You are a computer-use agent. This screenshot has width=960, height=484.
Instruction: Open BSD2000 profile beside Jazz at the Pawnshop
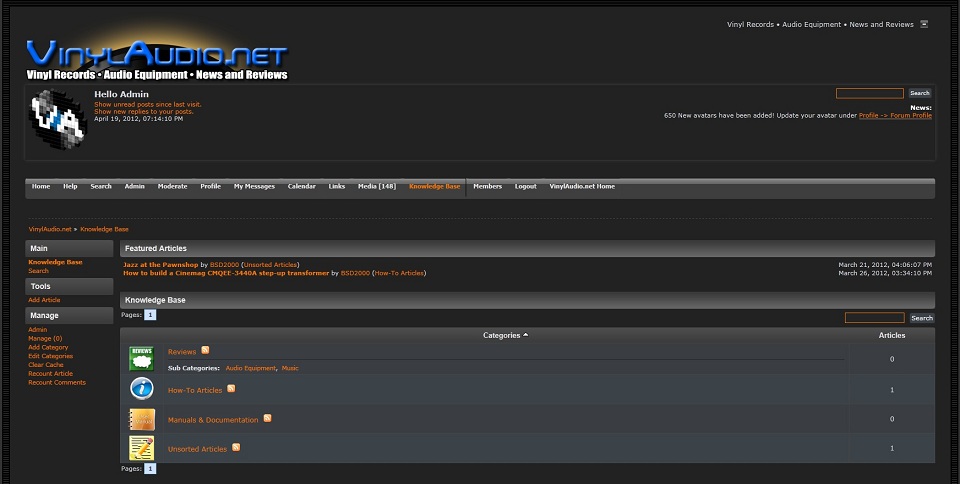click(224, 265)
